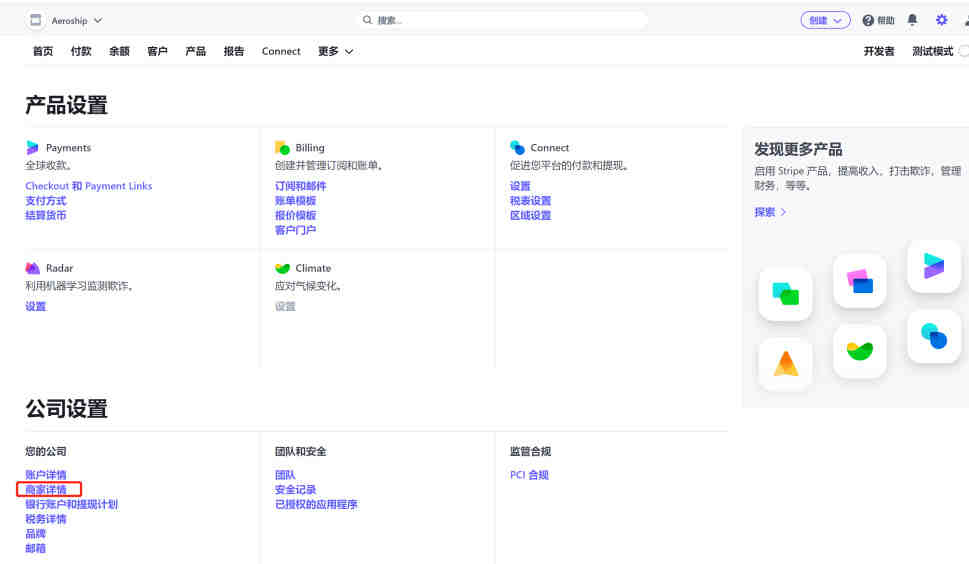The width and height of the screenshot is (969, 564).
Task: Open the settings gear icon
Action: point(941,20)
